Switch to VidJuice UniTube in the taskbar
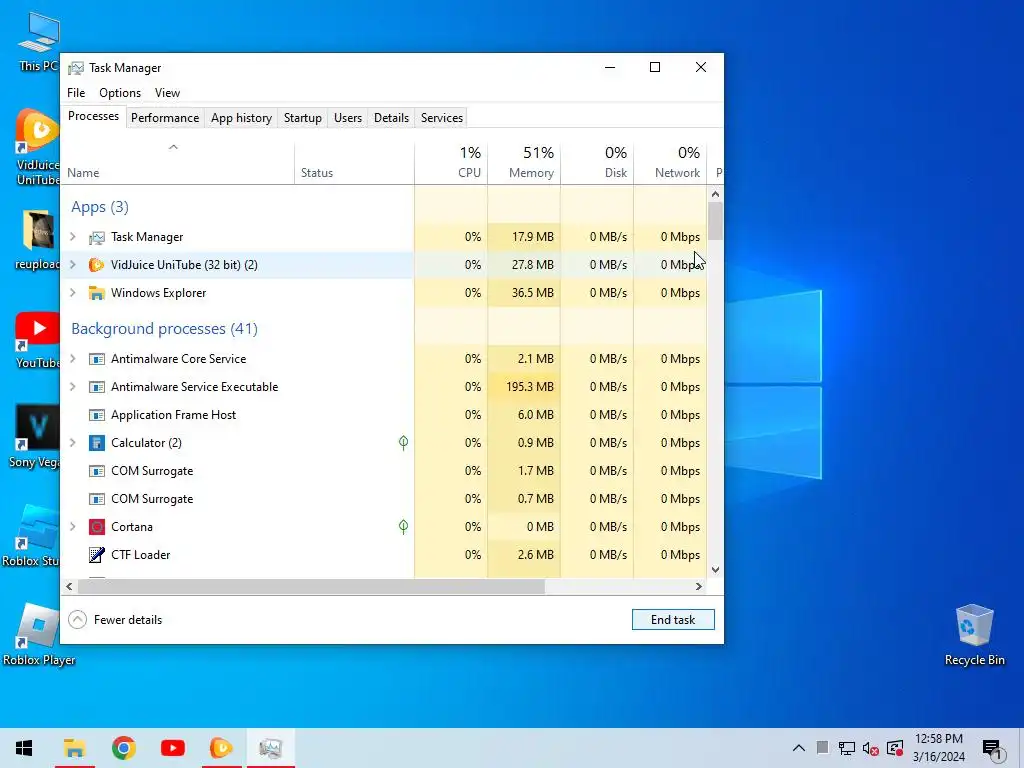 [x=221, y=748]
